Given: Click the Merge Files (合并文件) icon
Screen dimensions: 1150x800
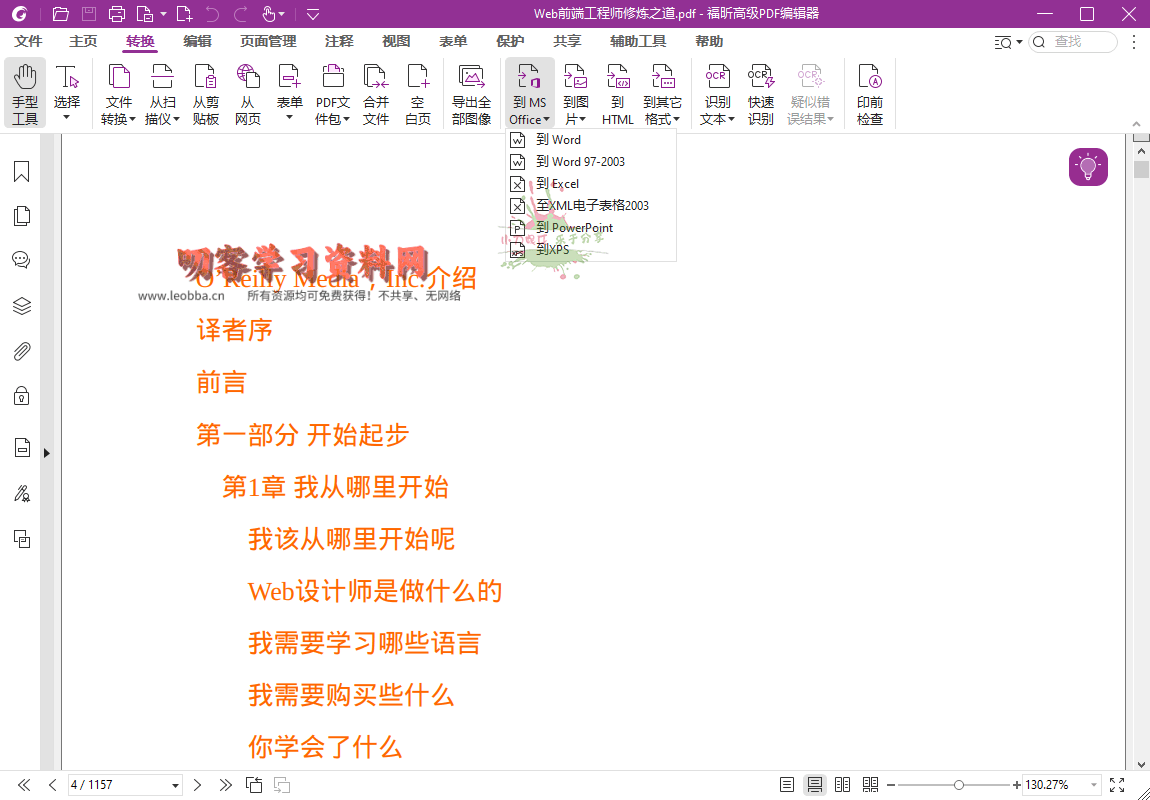Looking at the screenshot, I should pos(376,93).
